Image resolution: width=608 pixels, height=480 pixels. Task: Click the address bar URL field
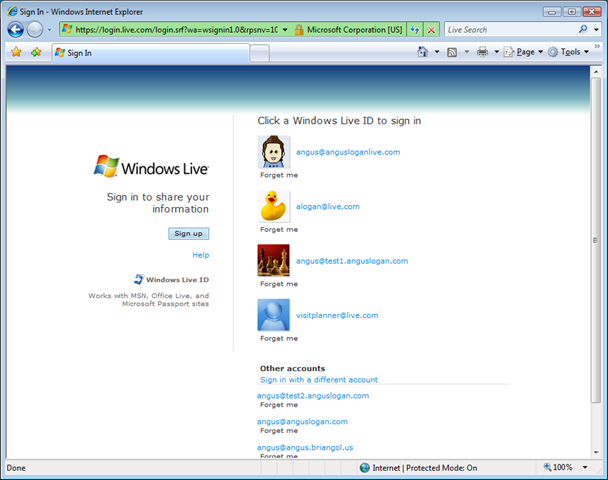tap(177, 29)
